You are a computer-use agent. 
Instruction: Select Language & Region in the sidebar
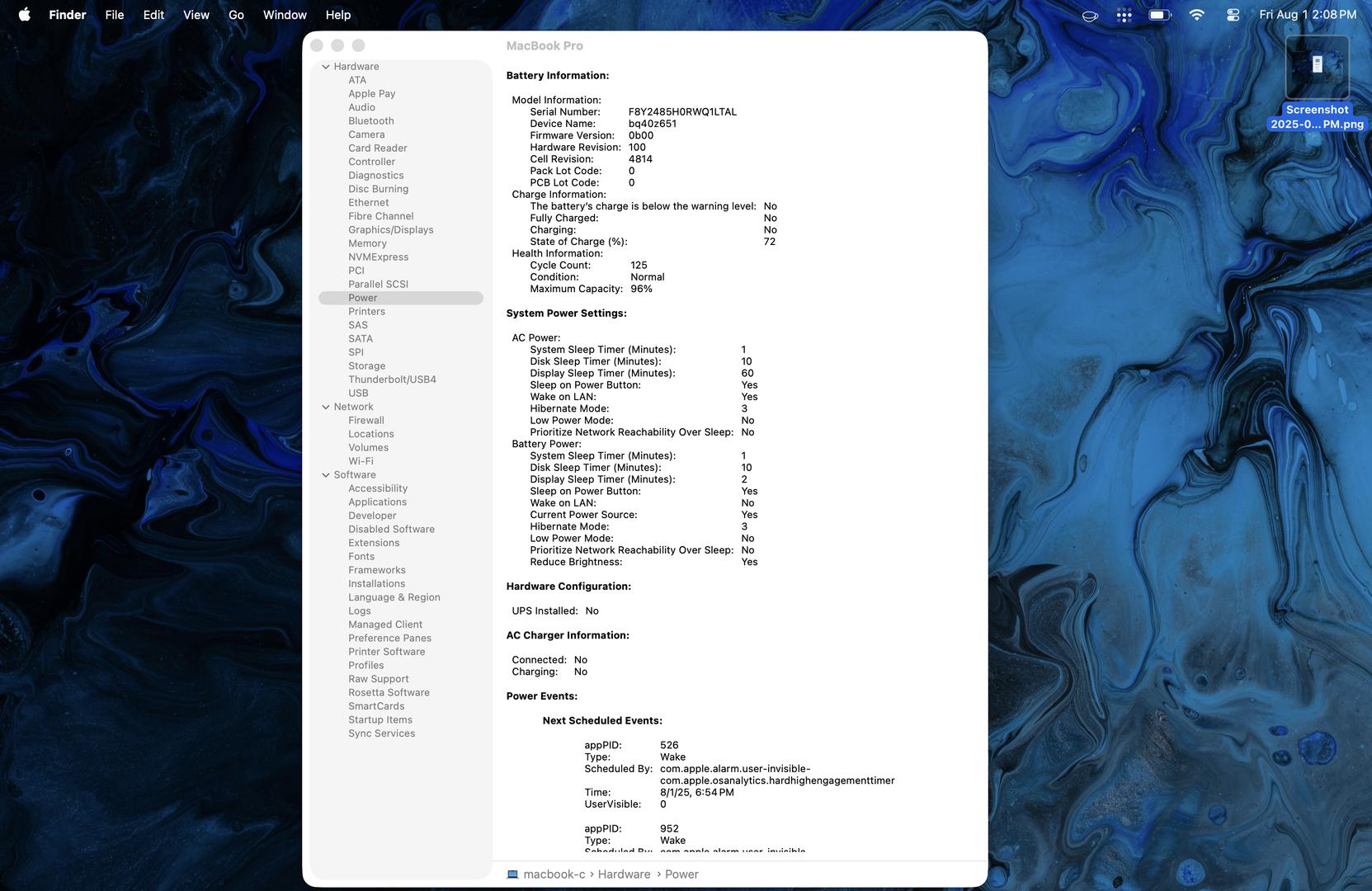(x=394, y=597)
